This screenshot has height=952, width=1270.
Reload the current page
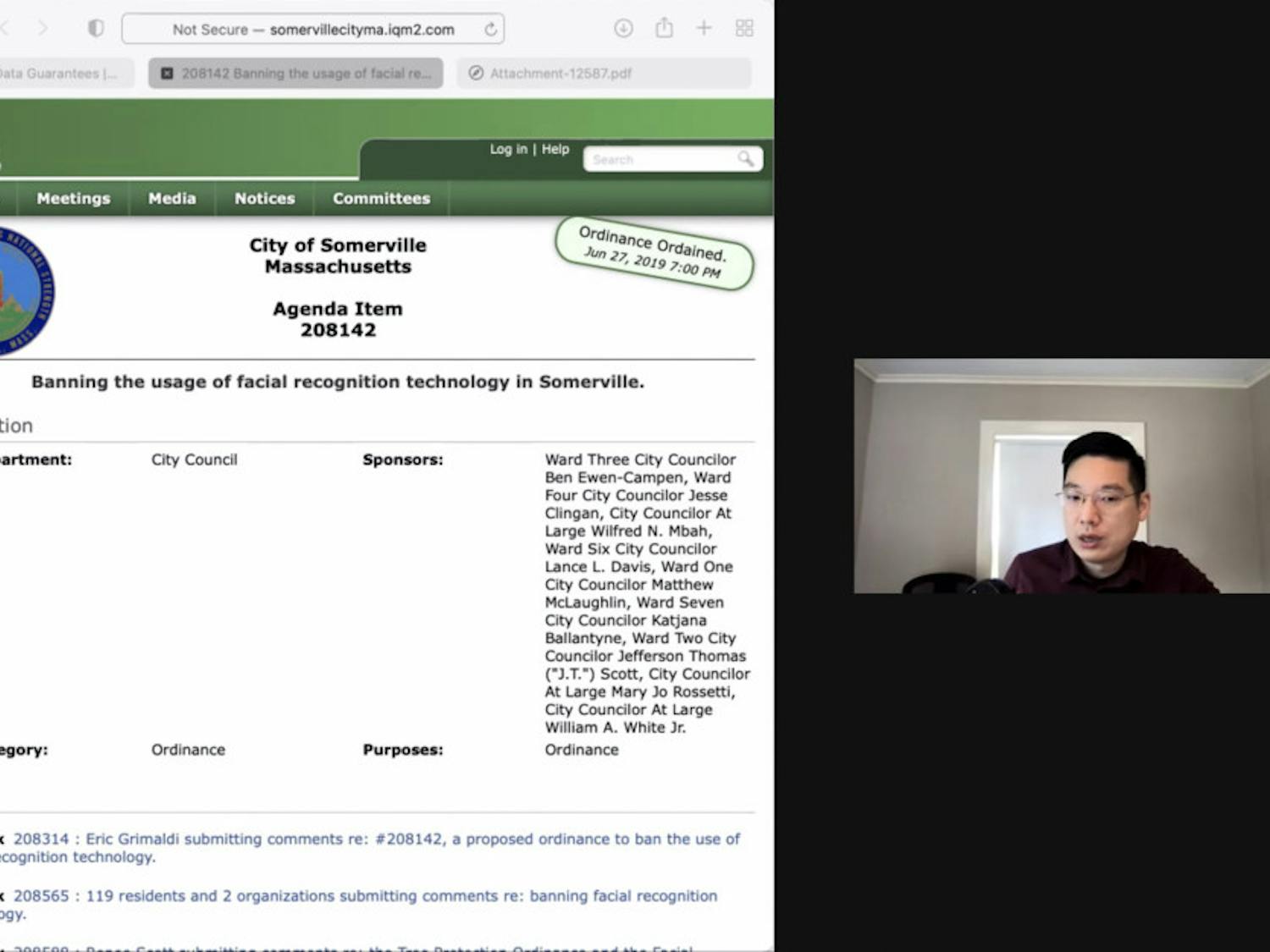tap(490, 28)
